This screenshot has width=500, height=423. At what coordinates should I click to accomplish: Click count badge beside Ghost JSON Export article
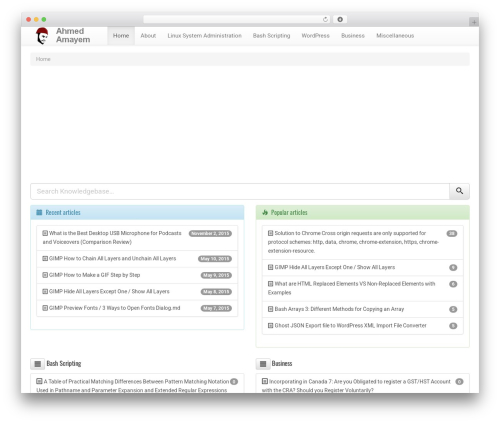[453, 326]
